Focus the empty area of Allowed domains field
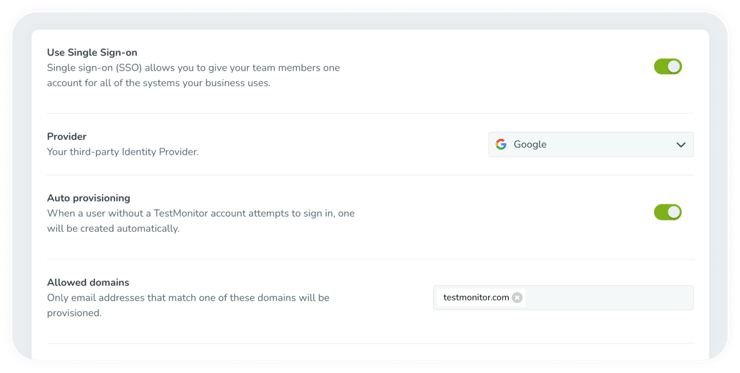The image size is (740, 373). (609, 297)
